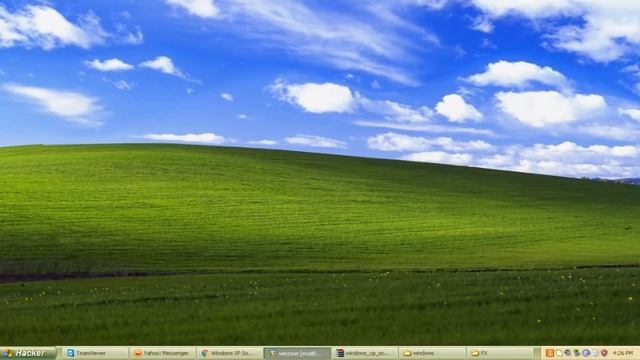Click the red last system tray icon
Screen dimensions: 640x360
[x=604, y=353]
